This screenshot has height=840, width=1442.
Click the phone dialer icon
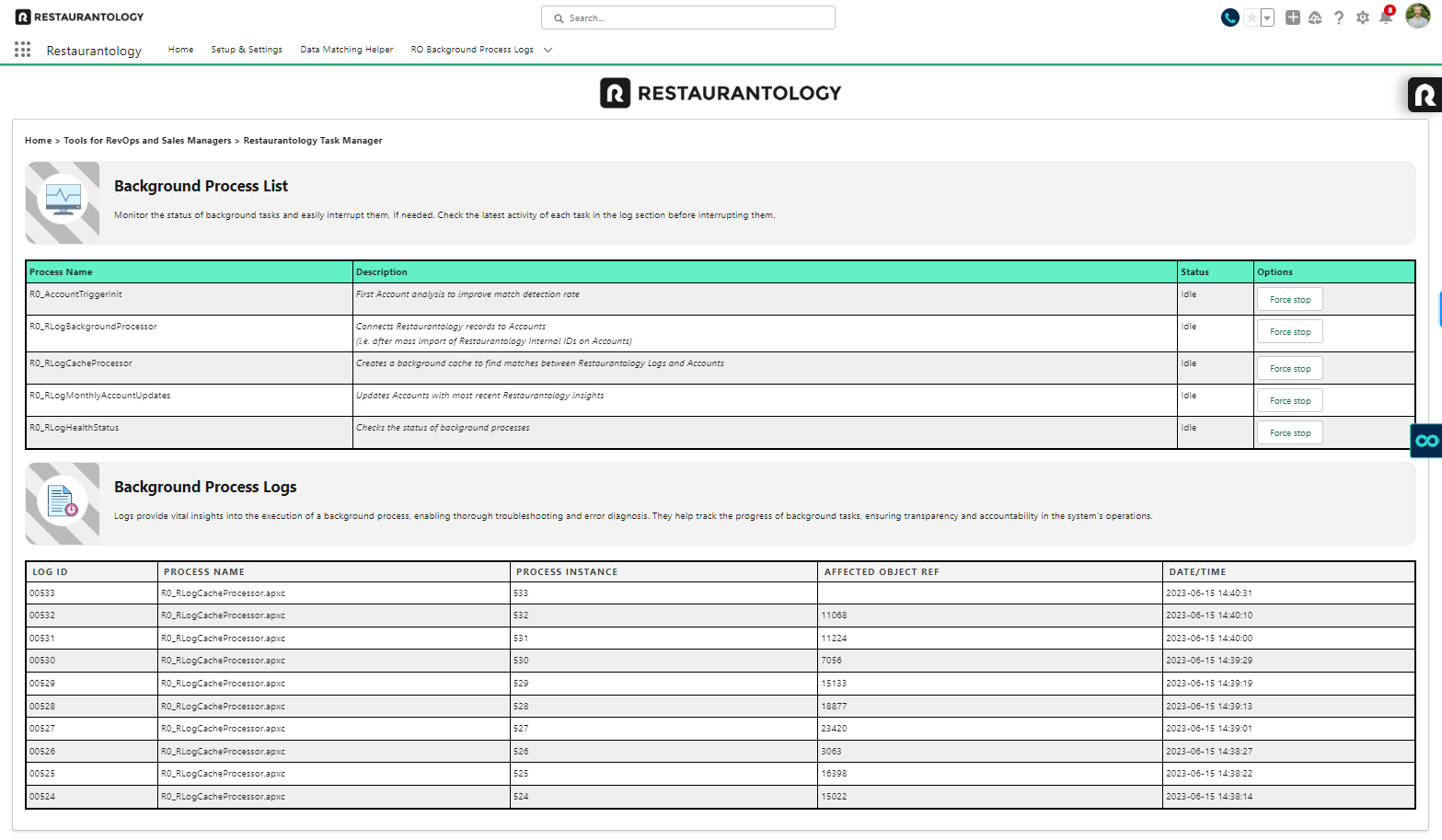coord(1229,17)
